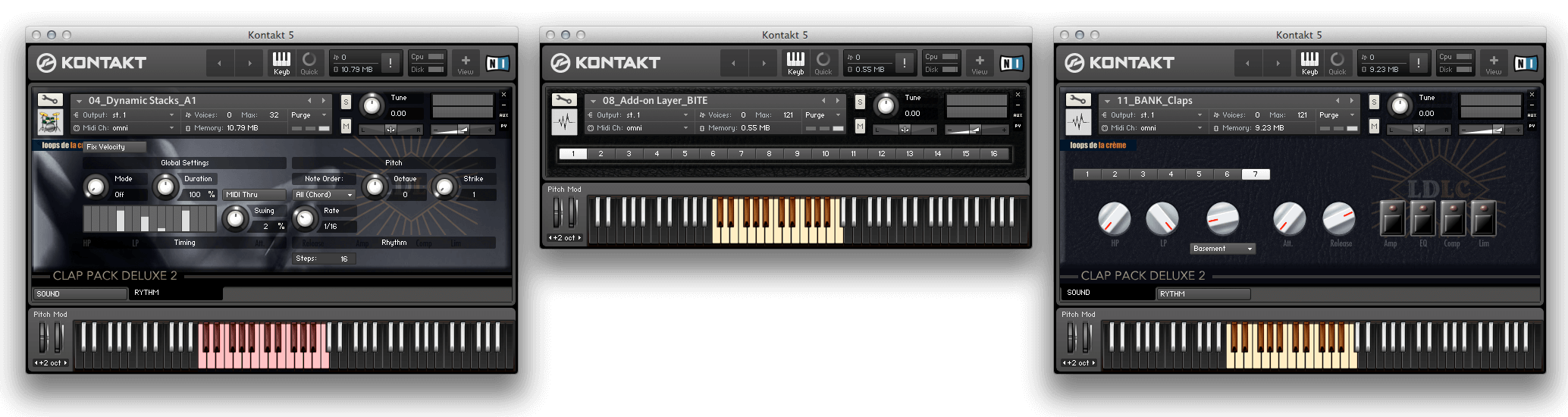1568x417 pixels.
Task: Open Note Order 'All (Chord)' dropdown
Action: (x=324, y=195)
